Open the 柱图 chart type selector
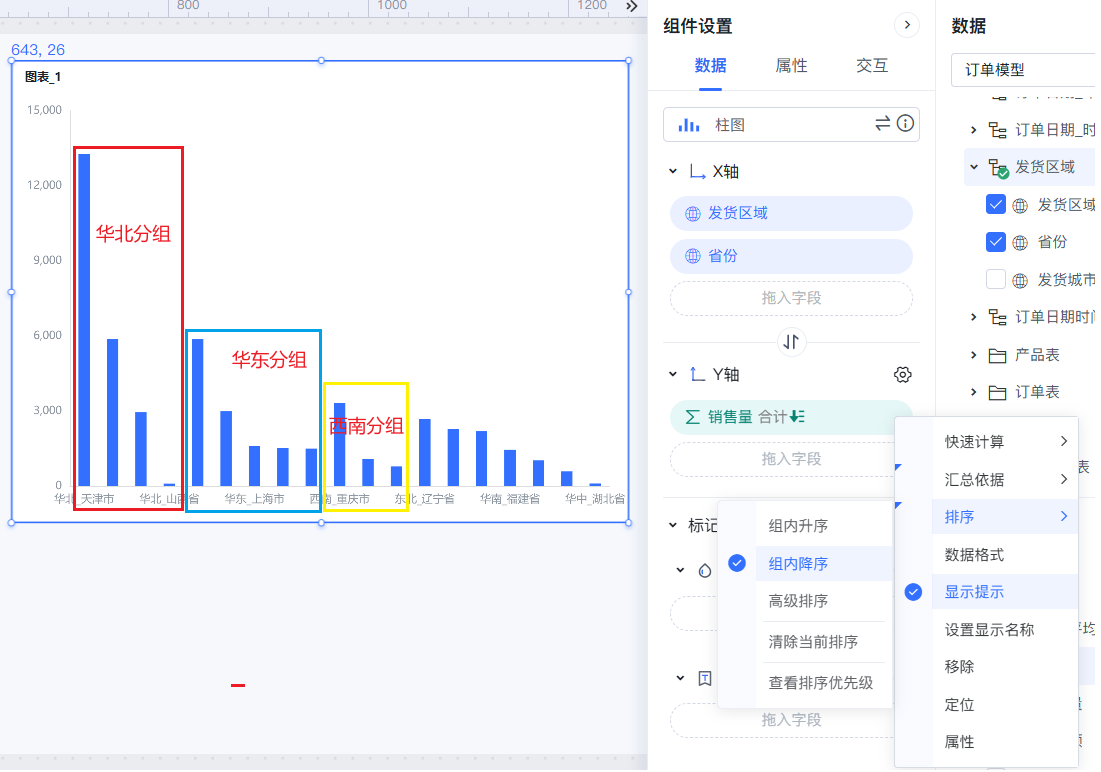 click(791, 124)
